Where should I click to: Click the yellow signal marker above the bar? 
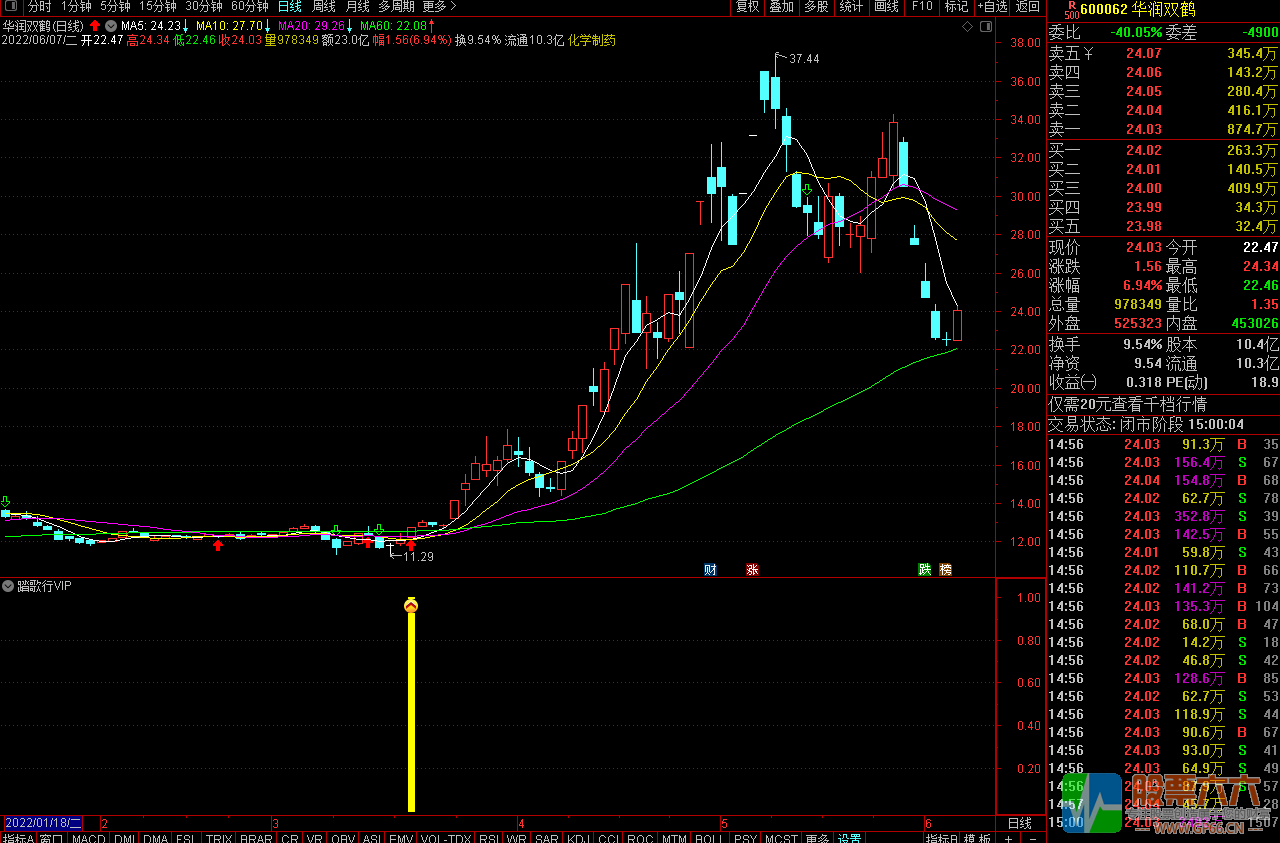tap(410, 605)
